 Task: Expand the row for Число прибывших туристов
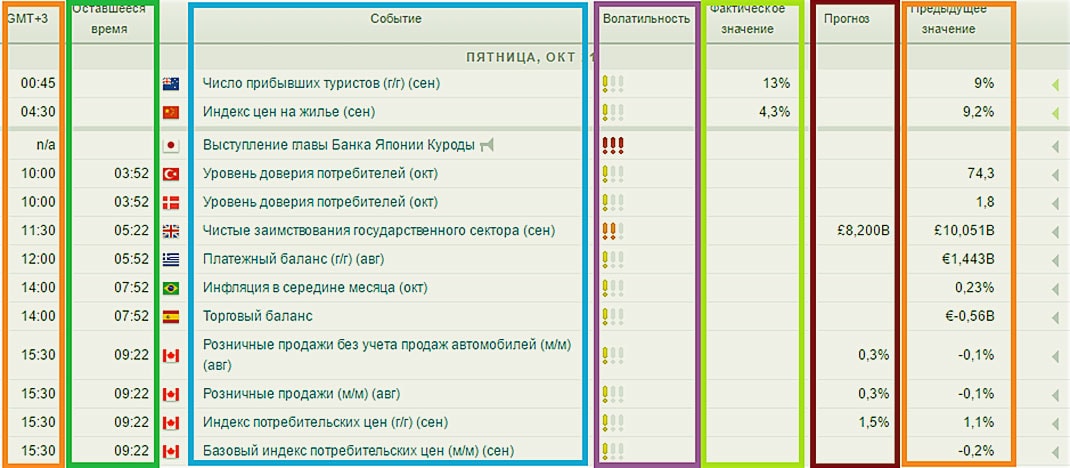(x=1053, y=84)
